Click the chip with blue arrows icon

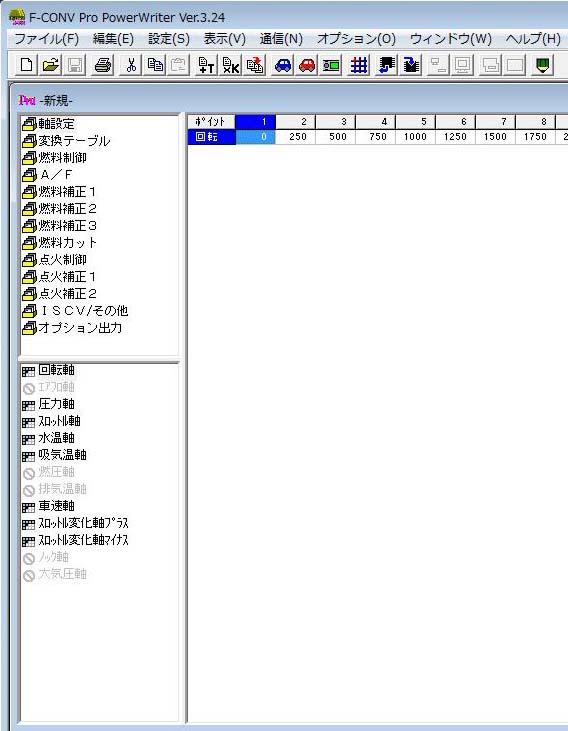(387, 65)
